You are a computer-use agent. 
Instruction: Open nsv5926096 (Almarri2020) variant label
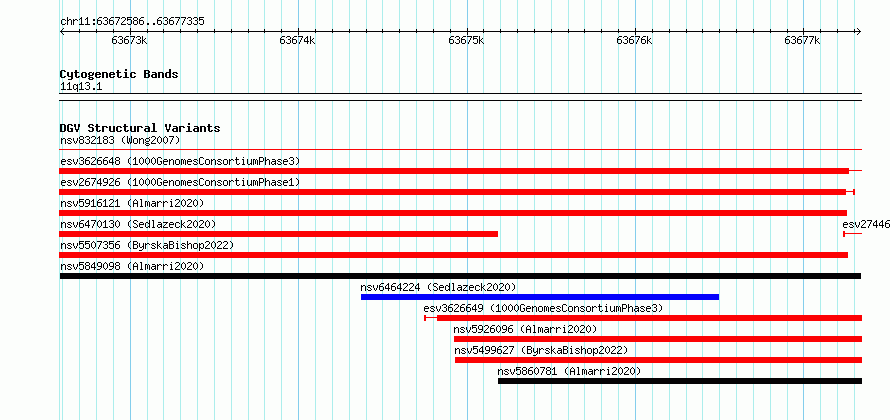525,329
